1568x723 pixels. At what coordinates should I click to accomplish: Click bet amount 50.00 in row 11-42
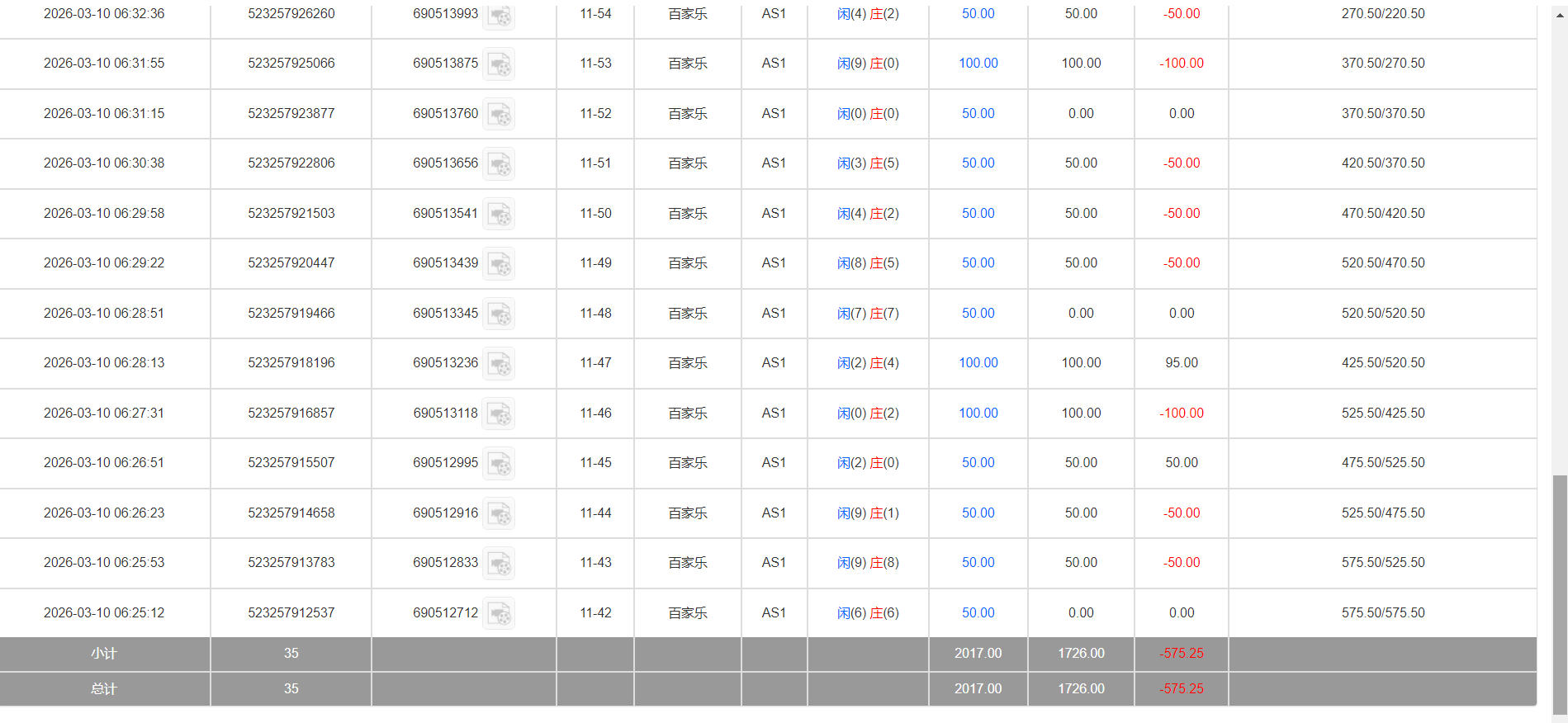978,613
